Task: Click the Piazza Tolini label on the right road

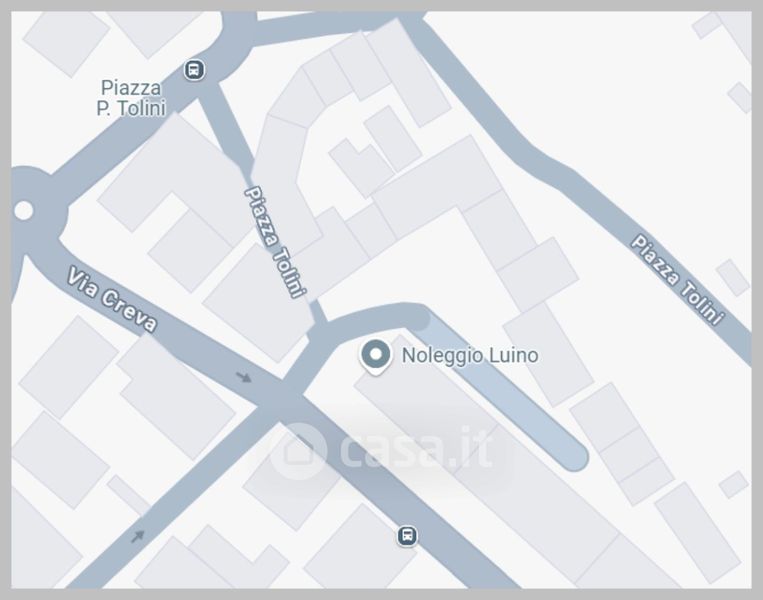Action: tap(678, 280)
